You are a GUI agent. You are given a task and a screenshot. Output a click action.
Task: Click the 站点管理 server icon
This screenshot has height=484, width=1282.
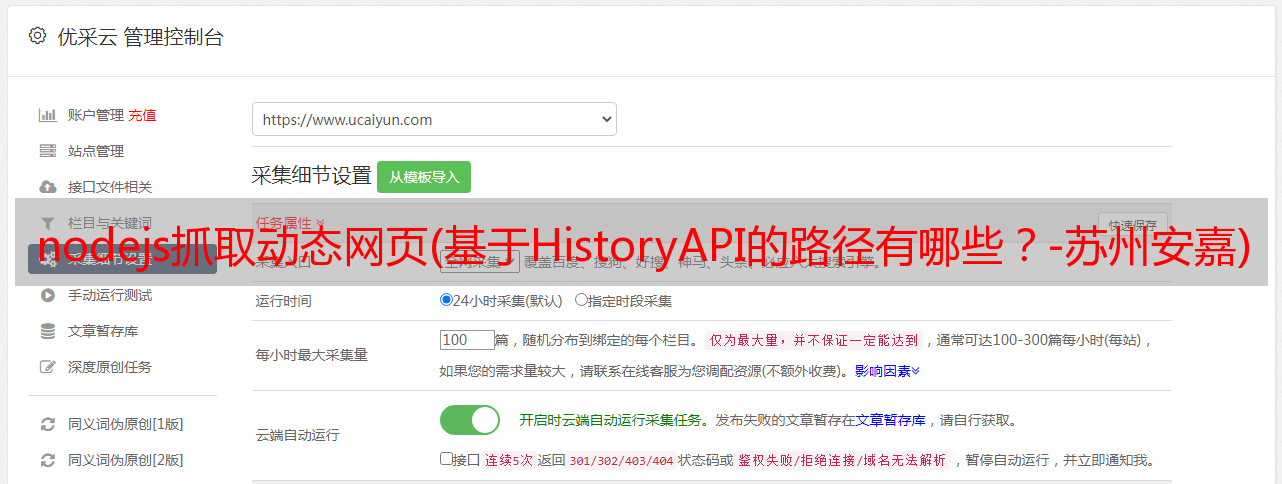[47, 151]
